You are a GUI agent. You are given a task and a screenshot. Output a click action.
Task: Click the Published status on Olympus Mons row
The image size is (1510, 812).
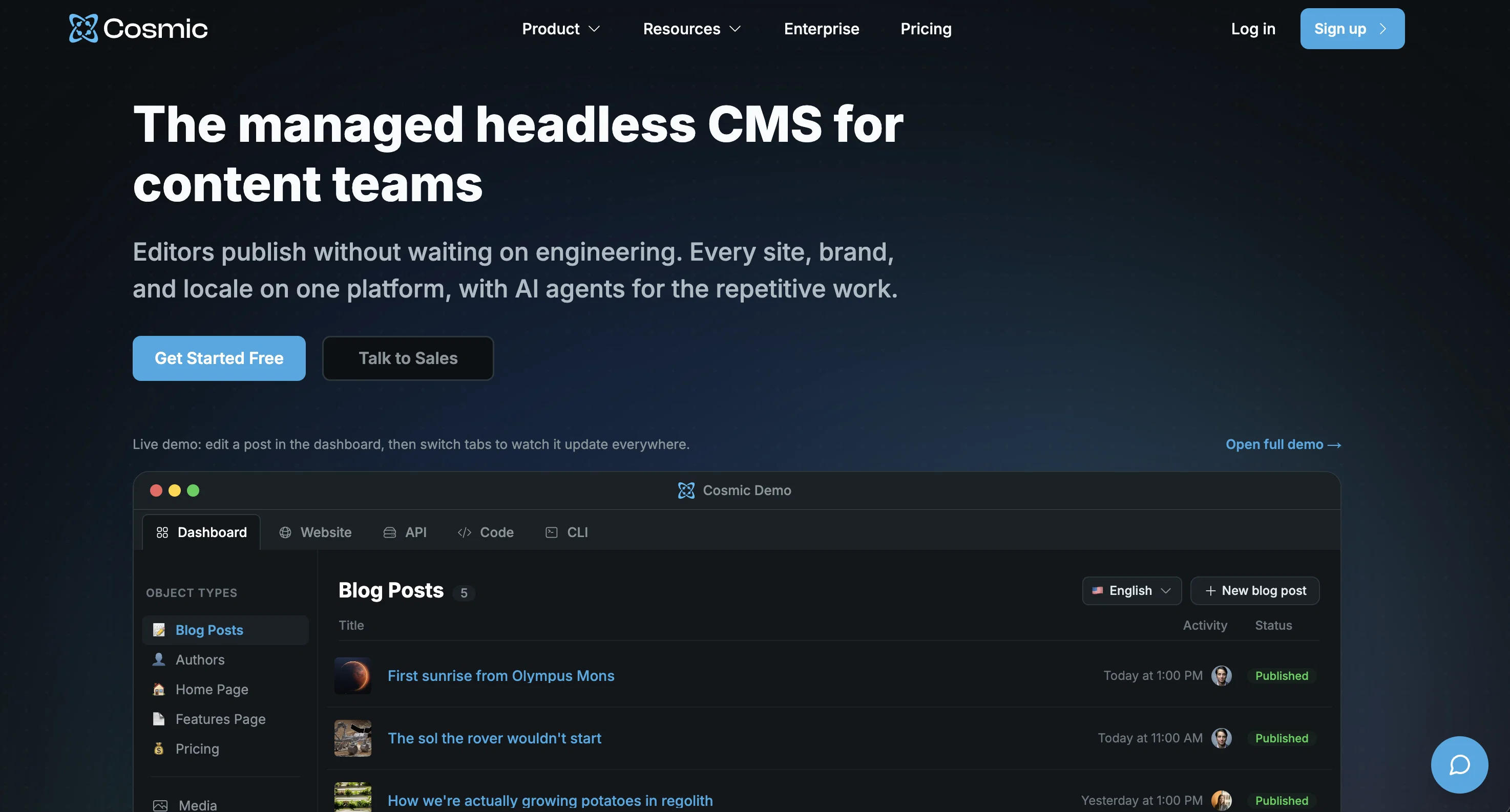coord(1282,675)
